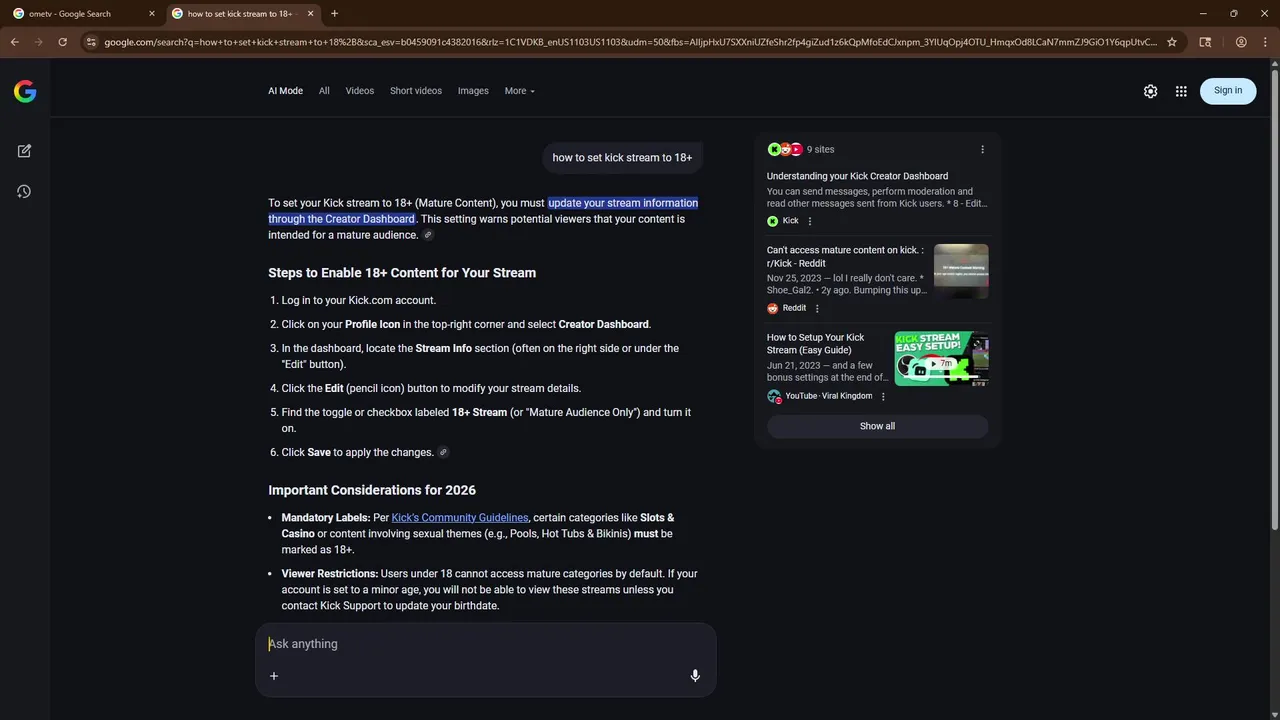This screenshot has width=1280, height=720.
Task: Switch to Images tab
Action: (473, 91)
